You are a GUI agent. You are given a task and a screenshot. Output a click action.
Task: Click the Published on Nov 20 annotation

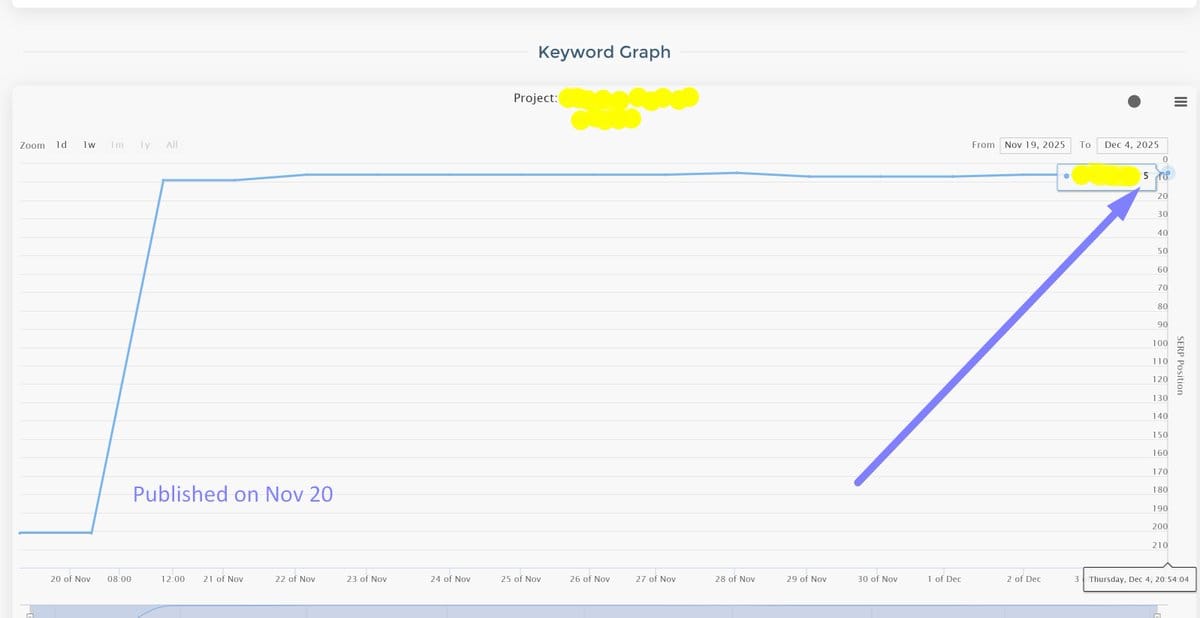tap(232, 494)
